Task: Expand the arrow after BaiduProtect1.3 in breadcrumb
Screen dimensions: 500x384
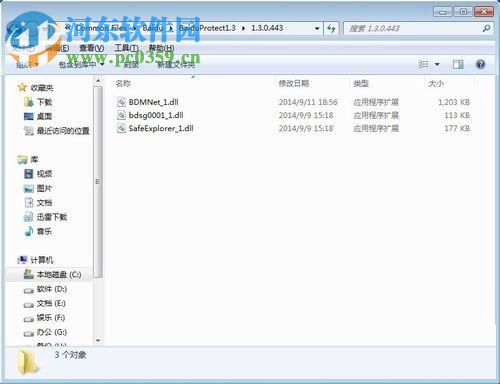Action: (244, 28)
